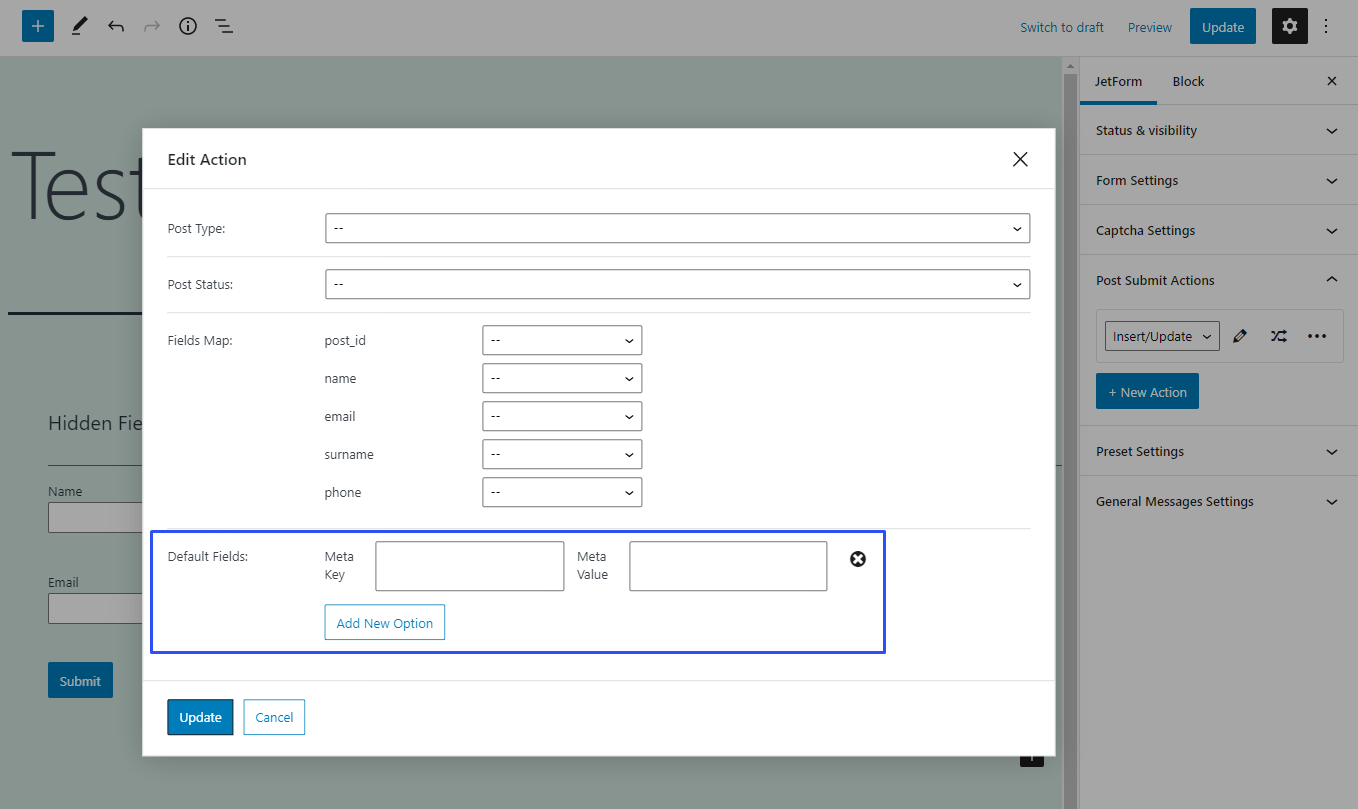The width and height of the screenshot is (1358, 809).
Task: Edit the Insert/Update action with the pencil icon
Action: click(x=1240, y=336)
